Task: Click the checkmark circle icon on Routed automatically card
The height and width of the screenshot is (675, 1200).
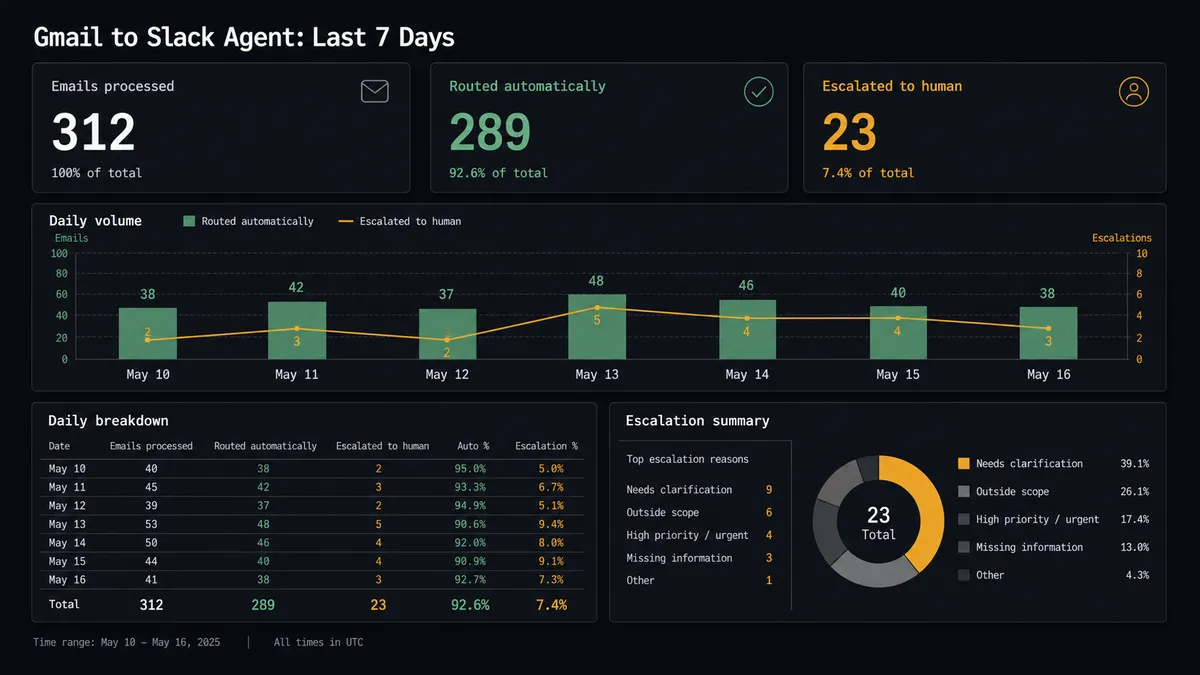Action: [x=759, y=92]
